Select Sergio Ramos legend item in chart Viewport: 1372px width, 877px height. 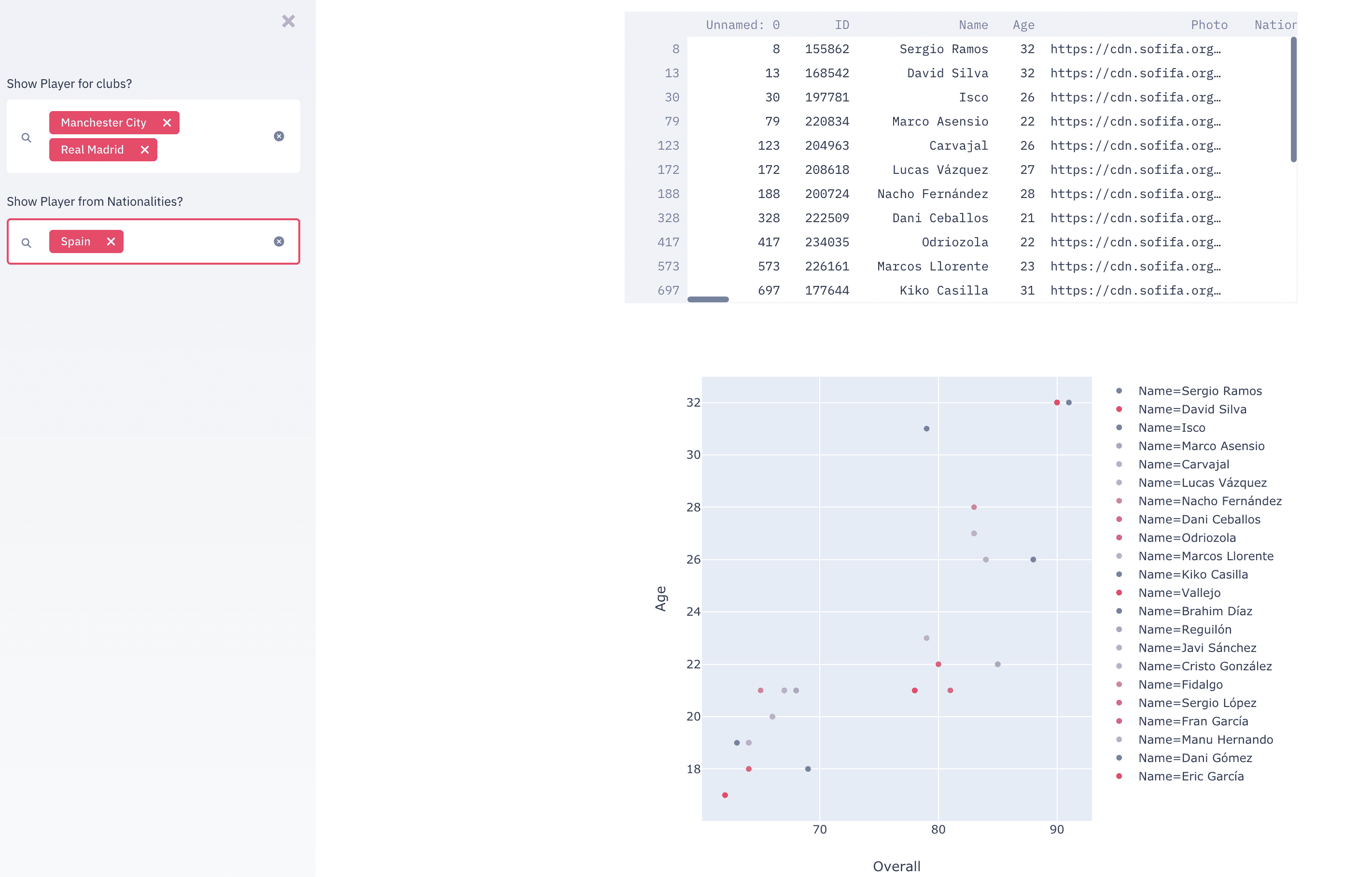[1197, 391]
